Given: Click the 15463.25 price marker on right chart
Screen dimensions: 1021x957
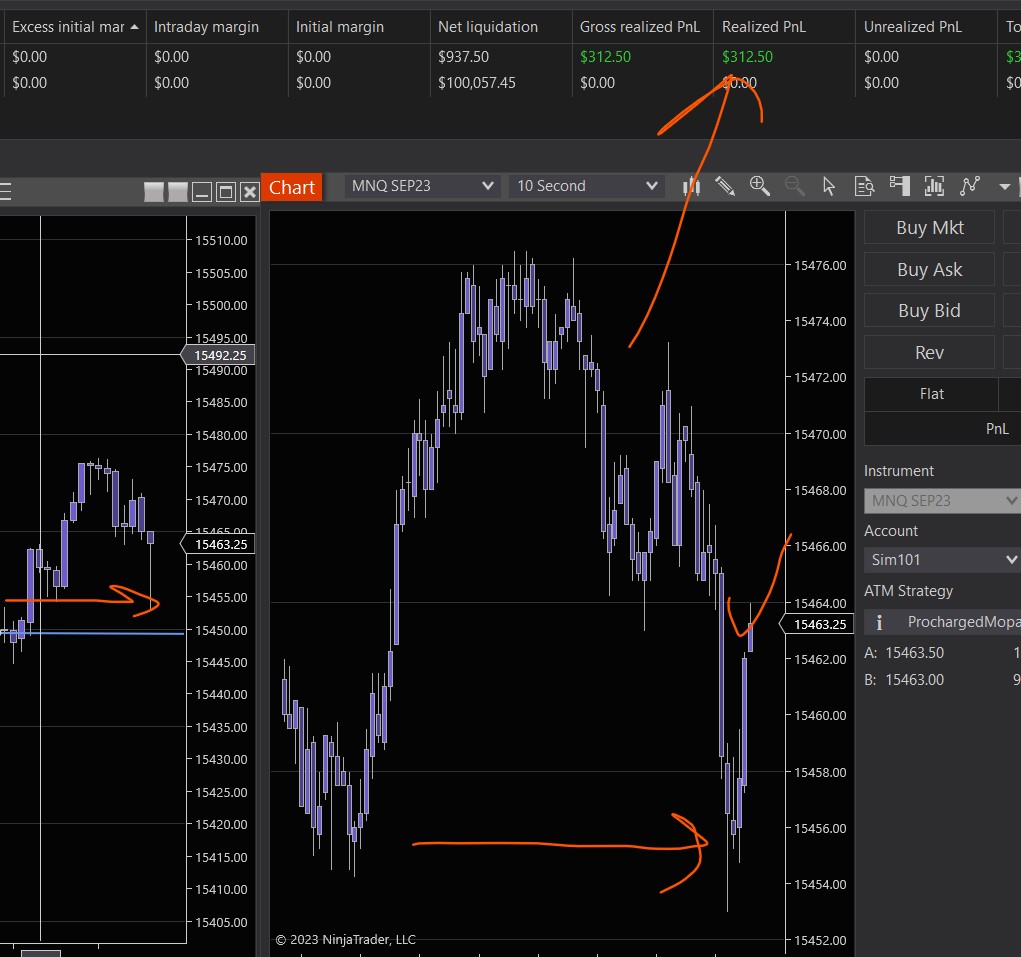Looking at the screenshot, I should 817,624.
